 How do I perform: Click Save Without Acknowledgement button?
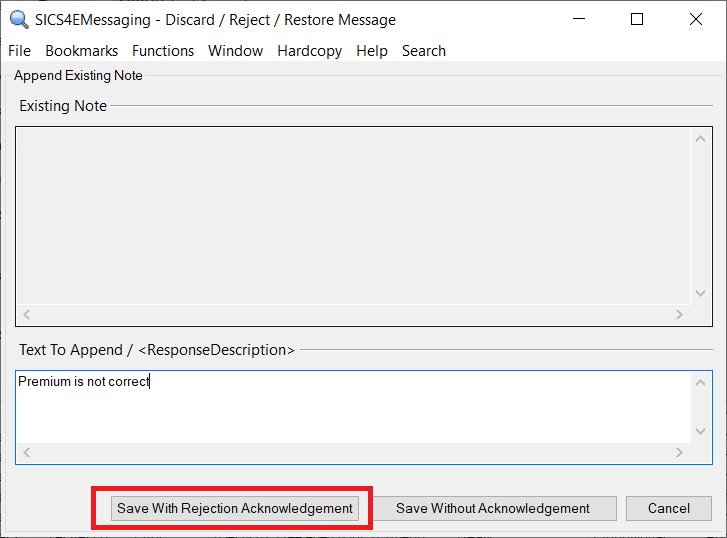[x=492, y=508]
